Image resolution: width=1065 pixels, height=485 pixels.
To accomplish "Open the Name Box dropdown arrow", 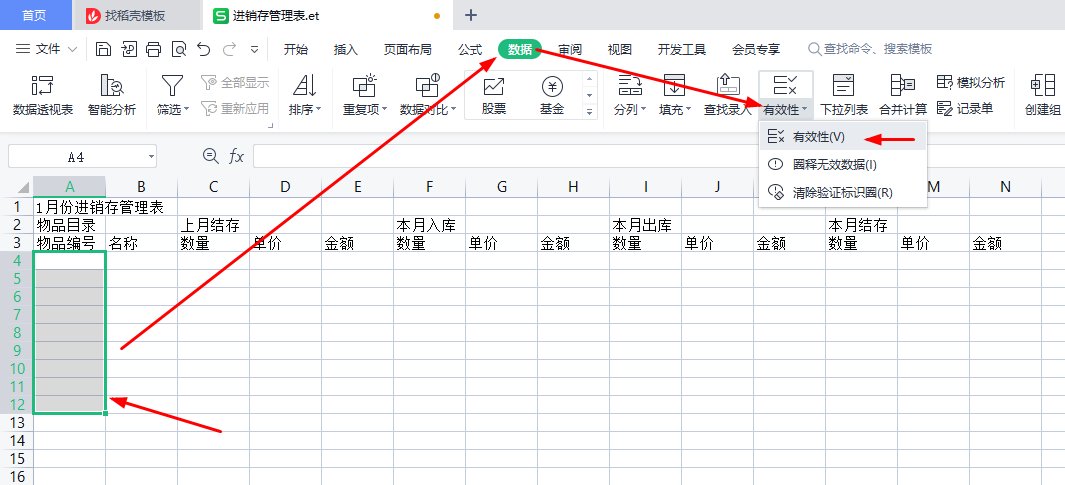I will pos(151,157).
